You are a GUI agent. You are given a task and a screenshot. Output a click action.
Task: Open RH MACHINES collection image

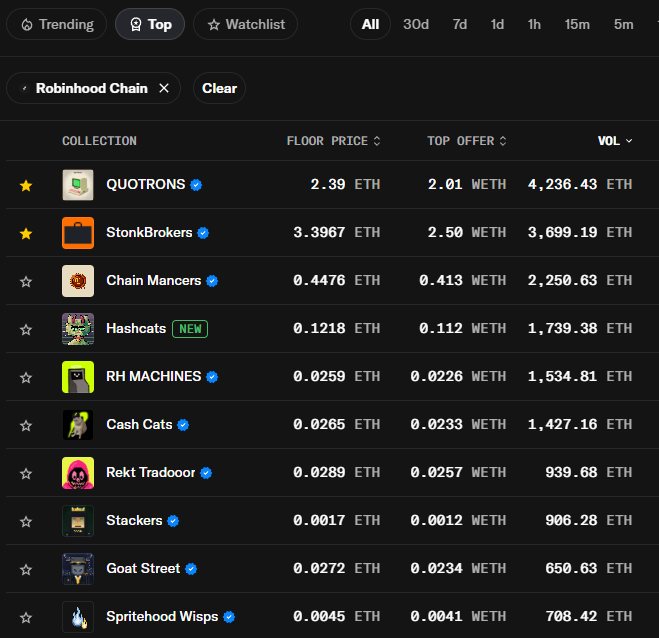(x=78, y=377)
